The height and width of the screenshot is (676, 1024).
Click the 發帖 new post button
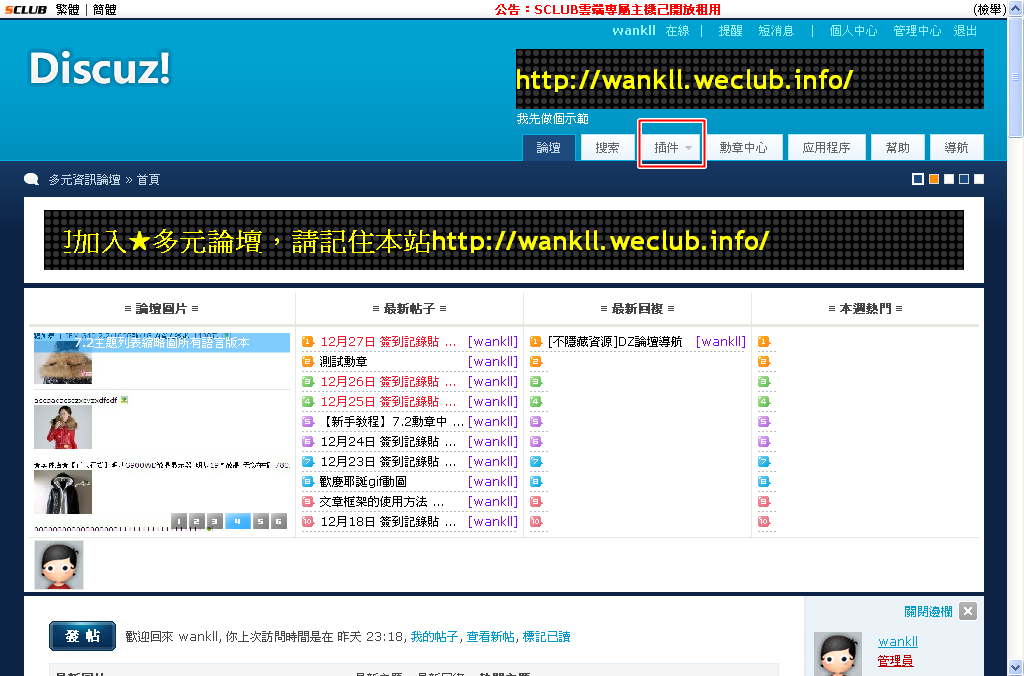(82, 636)
